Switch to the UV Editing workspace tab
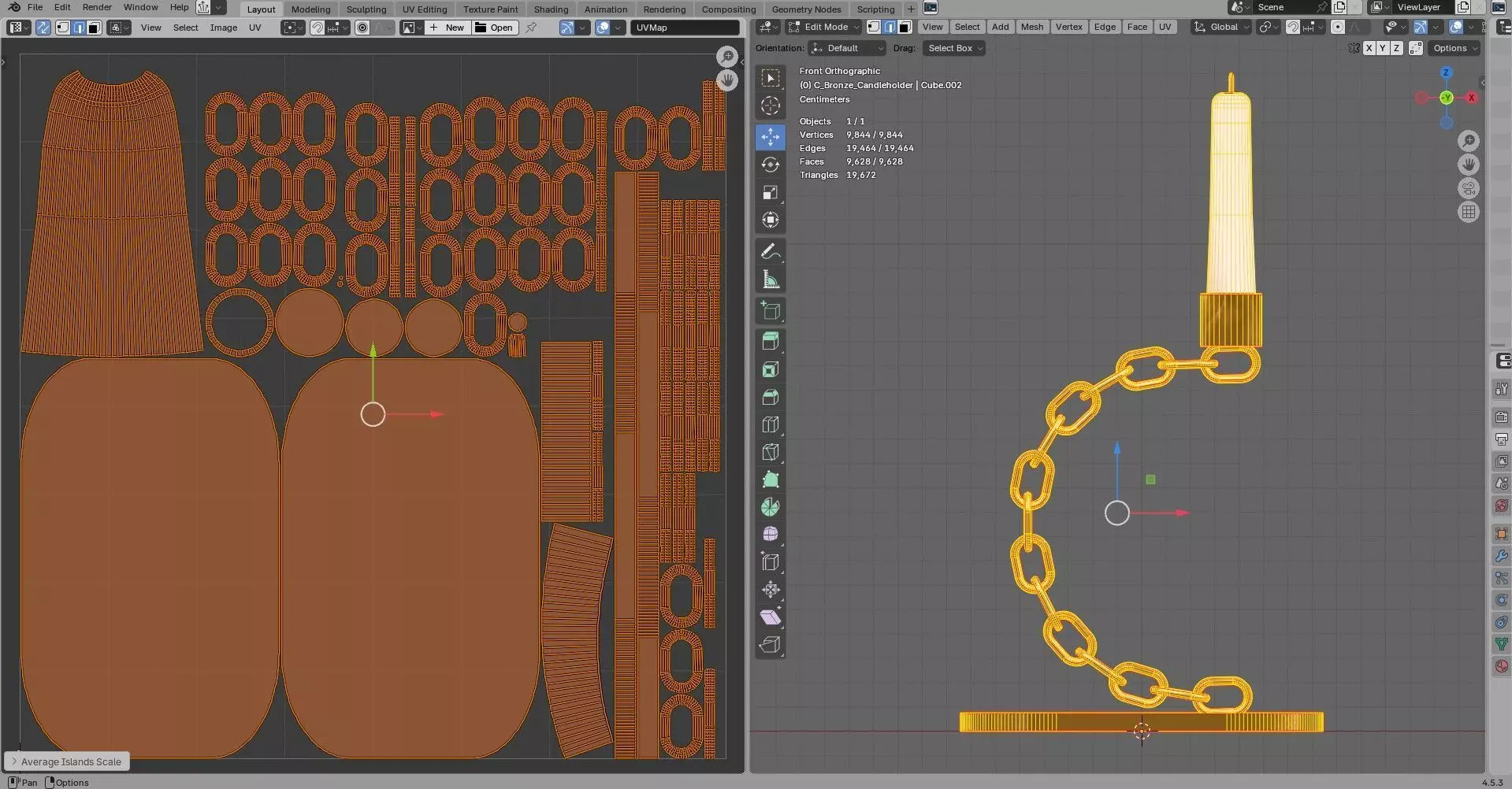1512x789 pixels. pos(425,9)
